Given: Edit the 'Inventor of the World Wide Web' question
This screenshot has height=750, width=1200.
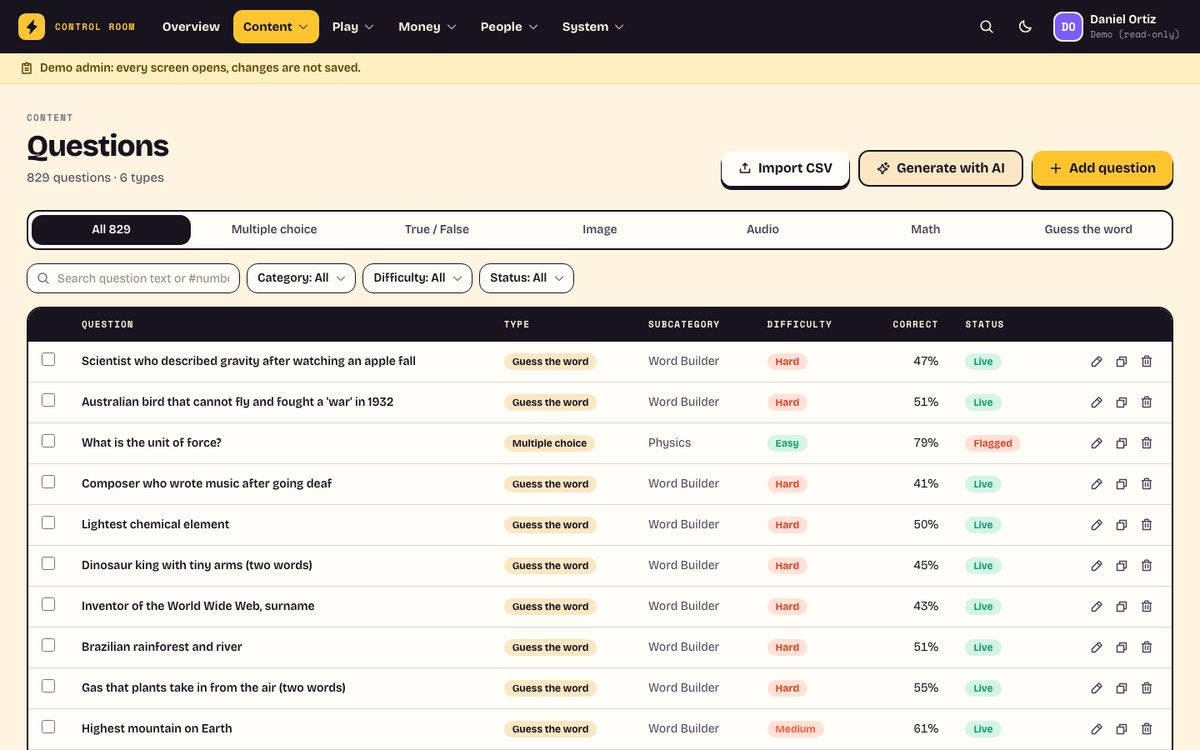Looking at the screenshot, I should point(1097,607).
